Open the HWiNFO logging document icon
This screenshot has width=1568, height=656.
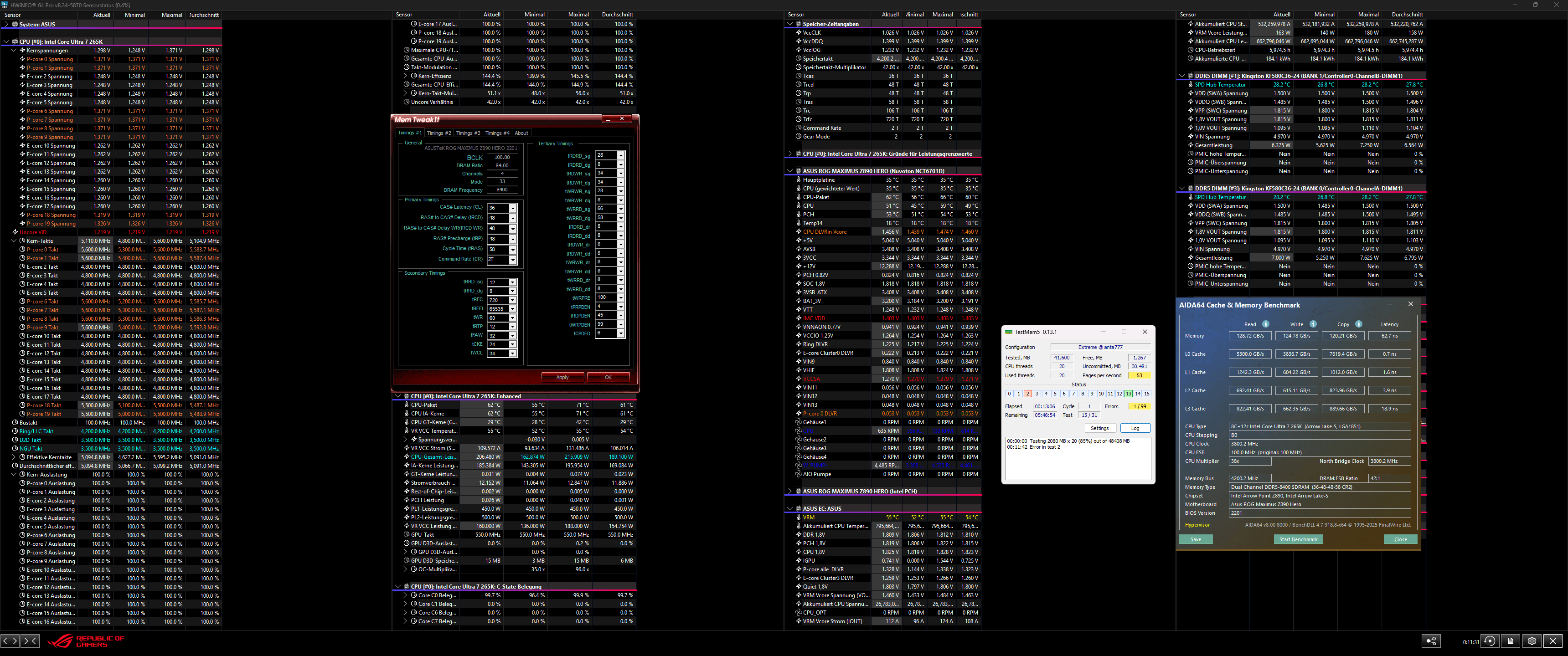[x=1511, y=641]
